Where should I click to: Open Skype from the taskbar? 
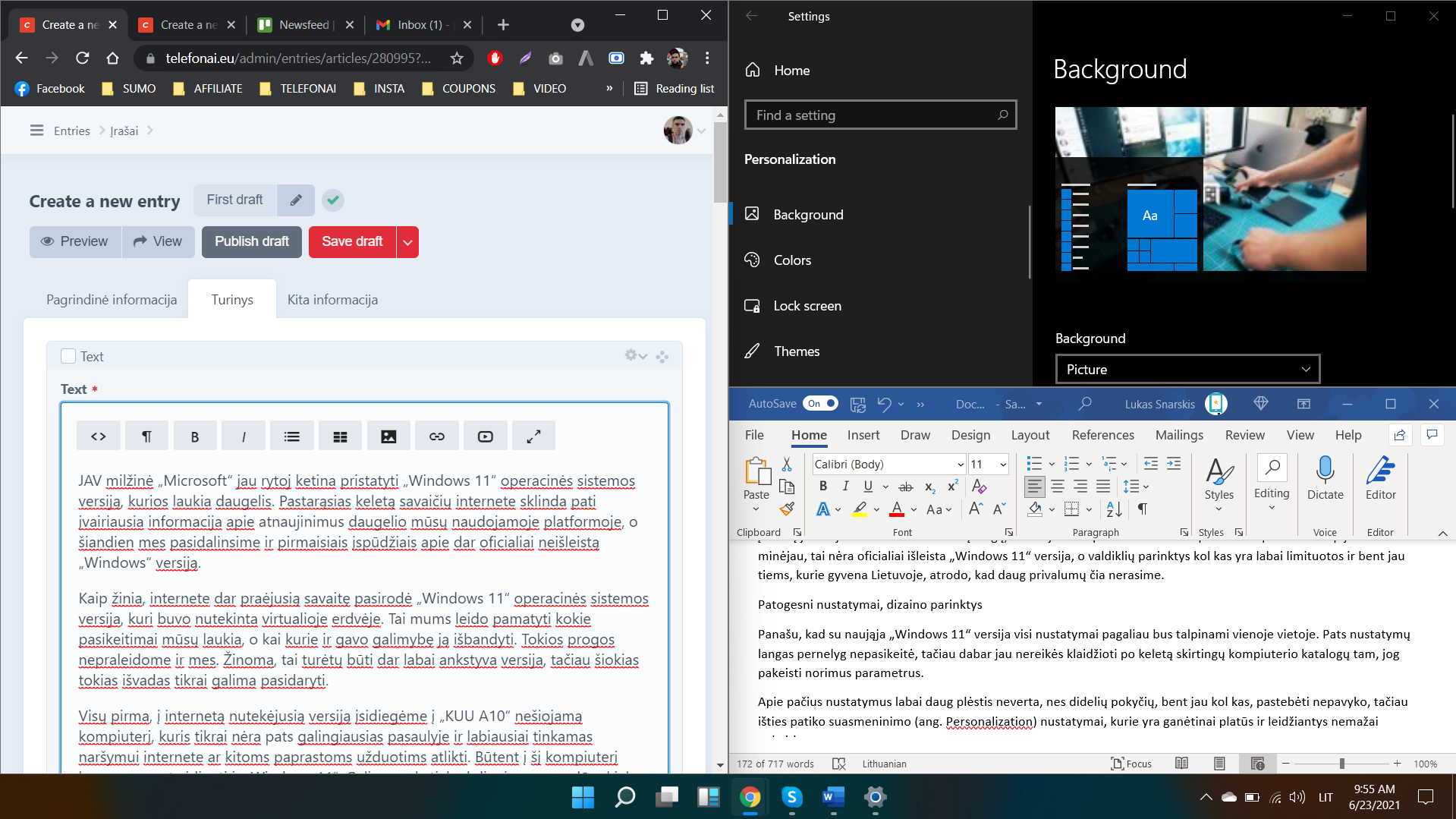(x=791, y=797)
